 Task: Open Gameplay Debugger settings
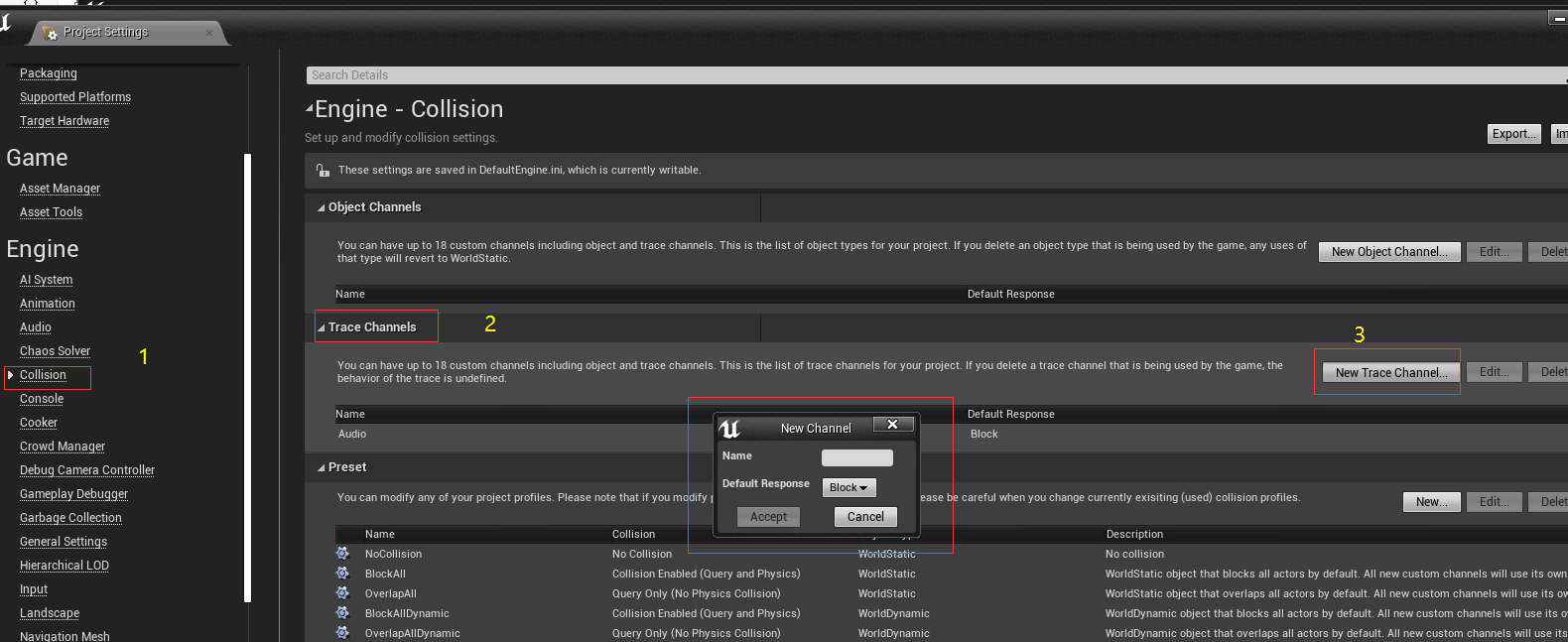click(74, 494)
